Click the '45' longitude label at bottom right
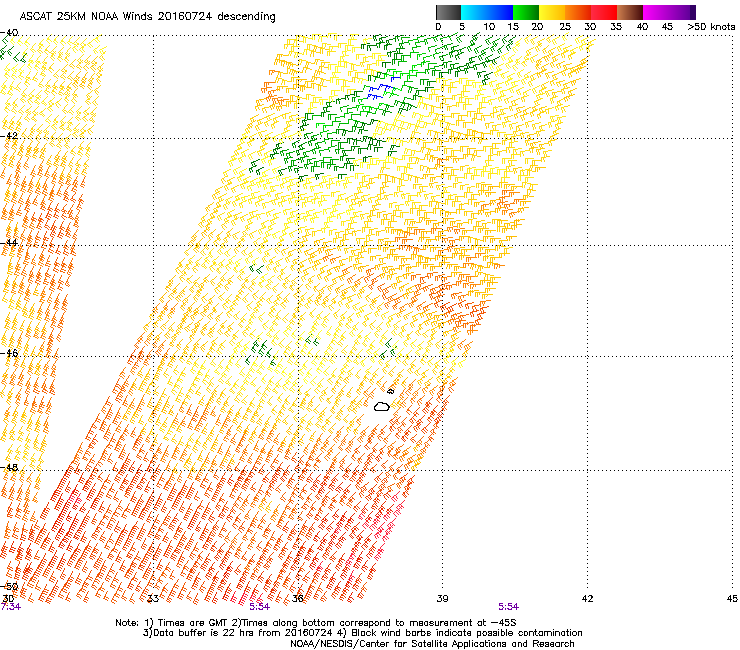Screen dimensions: 740x650 (x=732, y=599)
